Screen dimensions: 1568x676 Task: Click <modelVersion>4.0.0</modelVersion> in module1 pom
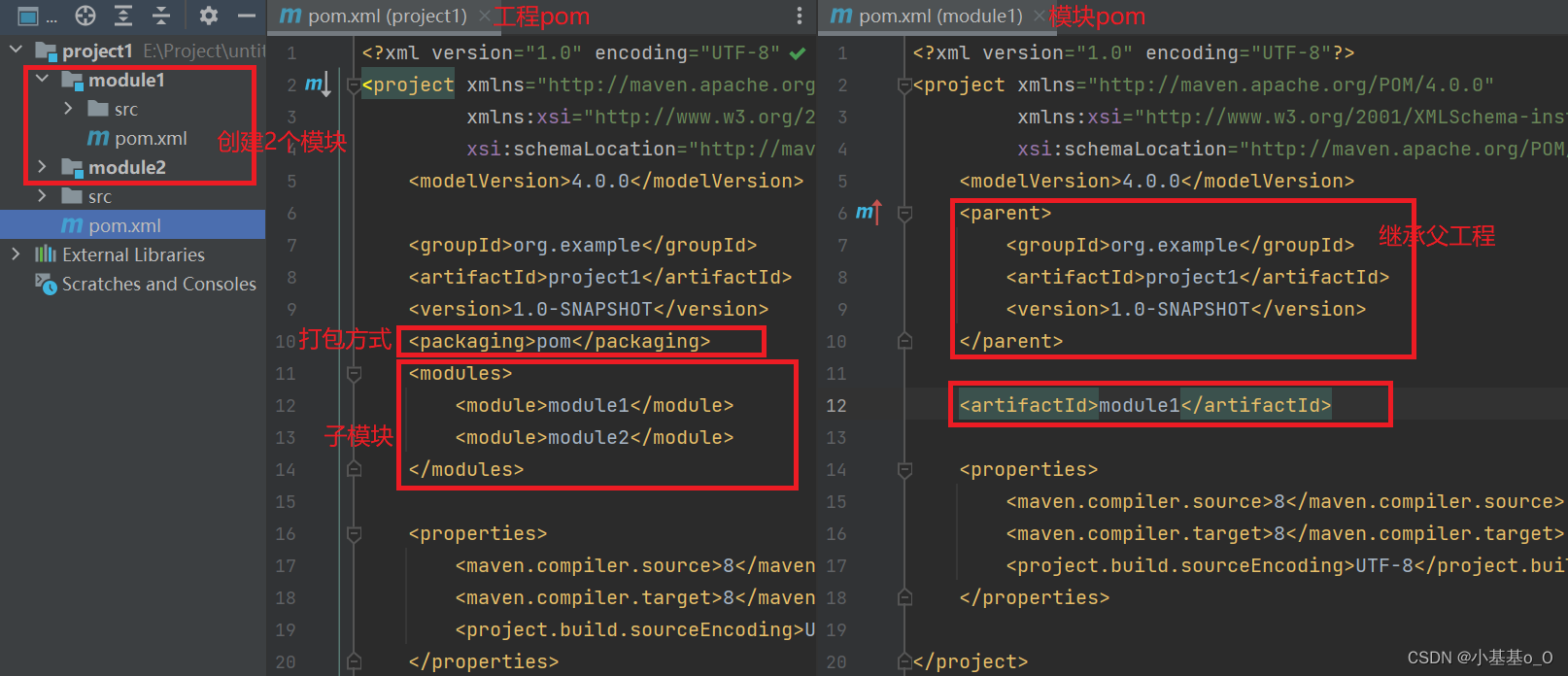pyautogui.click(x=1157, y=182)
